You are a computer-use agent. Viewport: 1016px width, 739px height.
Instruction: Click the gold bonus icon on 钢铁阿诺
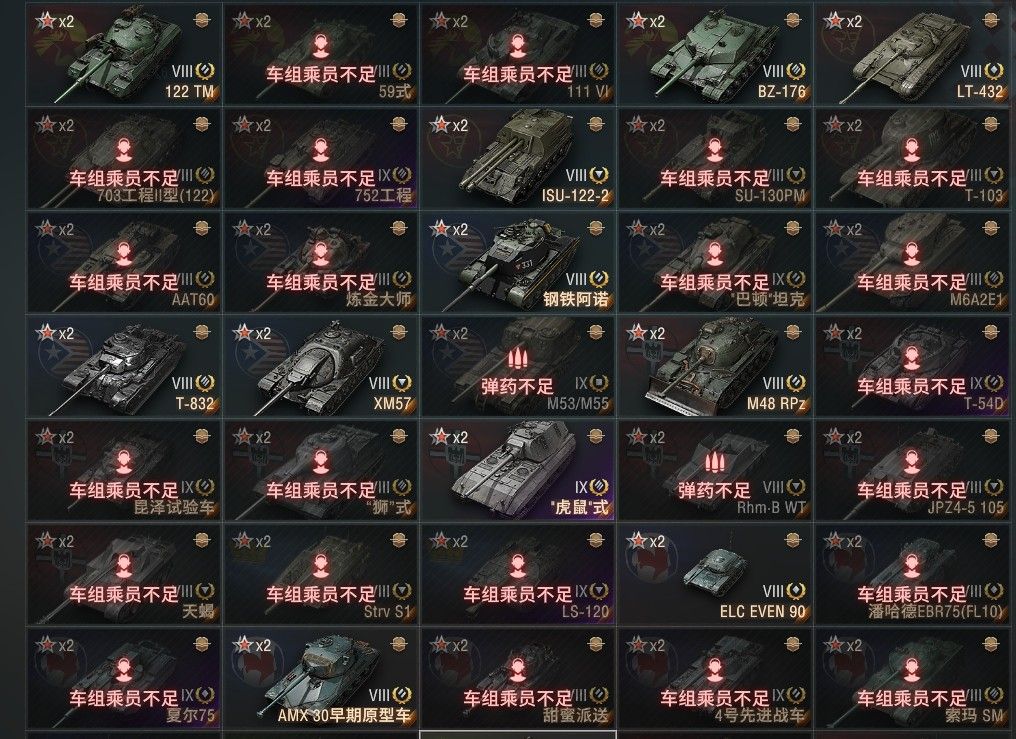[x=595, y=228]
